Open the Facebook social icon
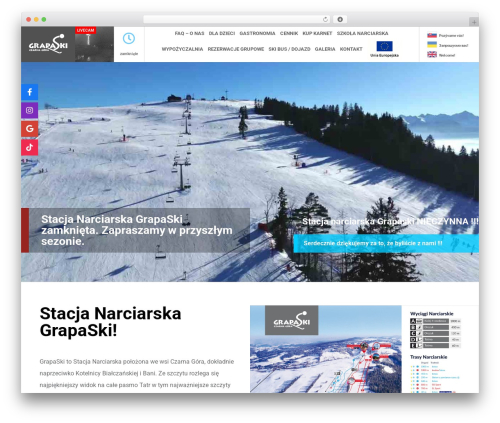This screenshot has height=423, width=500. click(29, 92)
